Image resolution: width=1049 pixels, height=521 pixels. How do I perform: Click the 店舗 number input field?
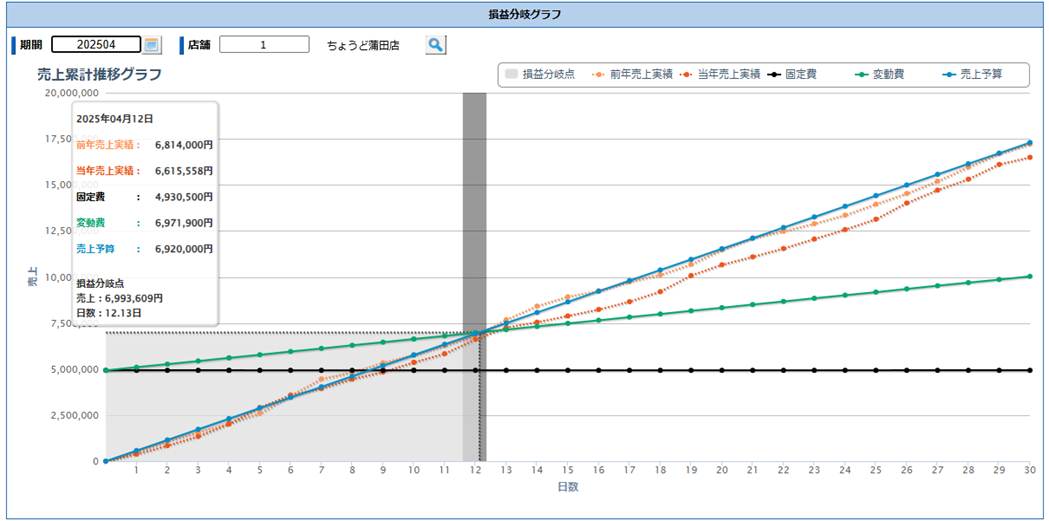[264, 45]
